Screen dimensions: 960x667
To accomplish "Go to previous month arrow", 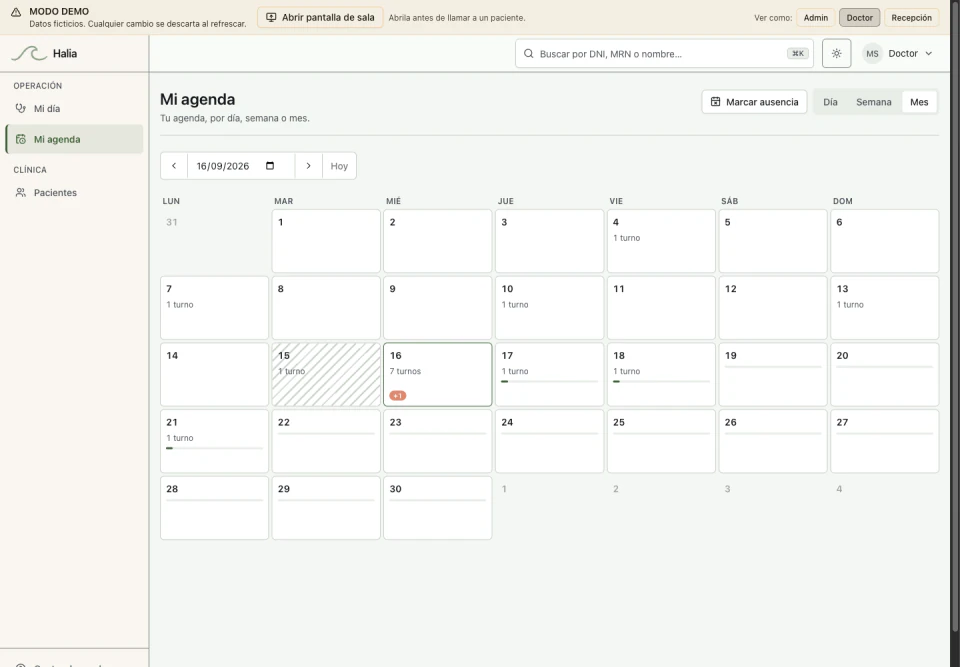I will click(x=174, y=166).
